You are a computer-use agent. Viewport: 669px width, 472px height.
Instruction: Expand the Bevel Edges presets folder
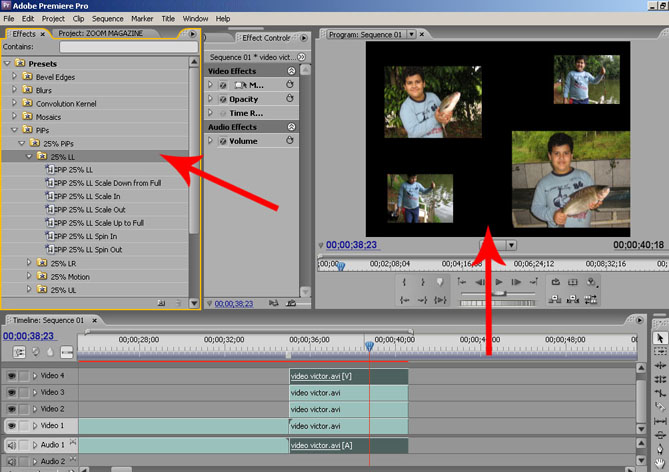(14, 76)
